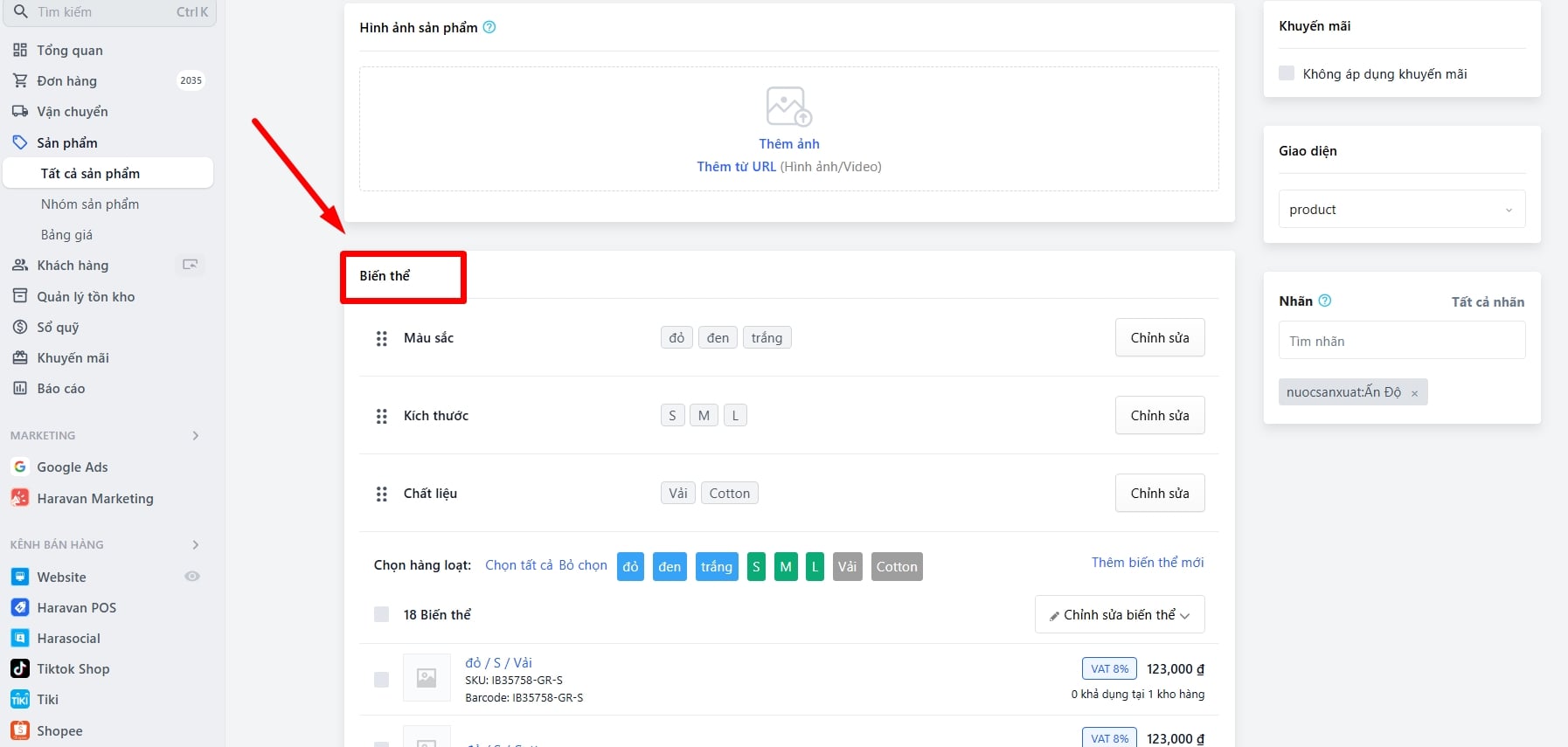Image resolution: width=1568 pixels, height=747 pixels.
Task: Click Chỉnh sửa button for Kích thước
Action: coord(1159,415)
